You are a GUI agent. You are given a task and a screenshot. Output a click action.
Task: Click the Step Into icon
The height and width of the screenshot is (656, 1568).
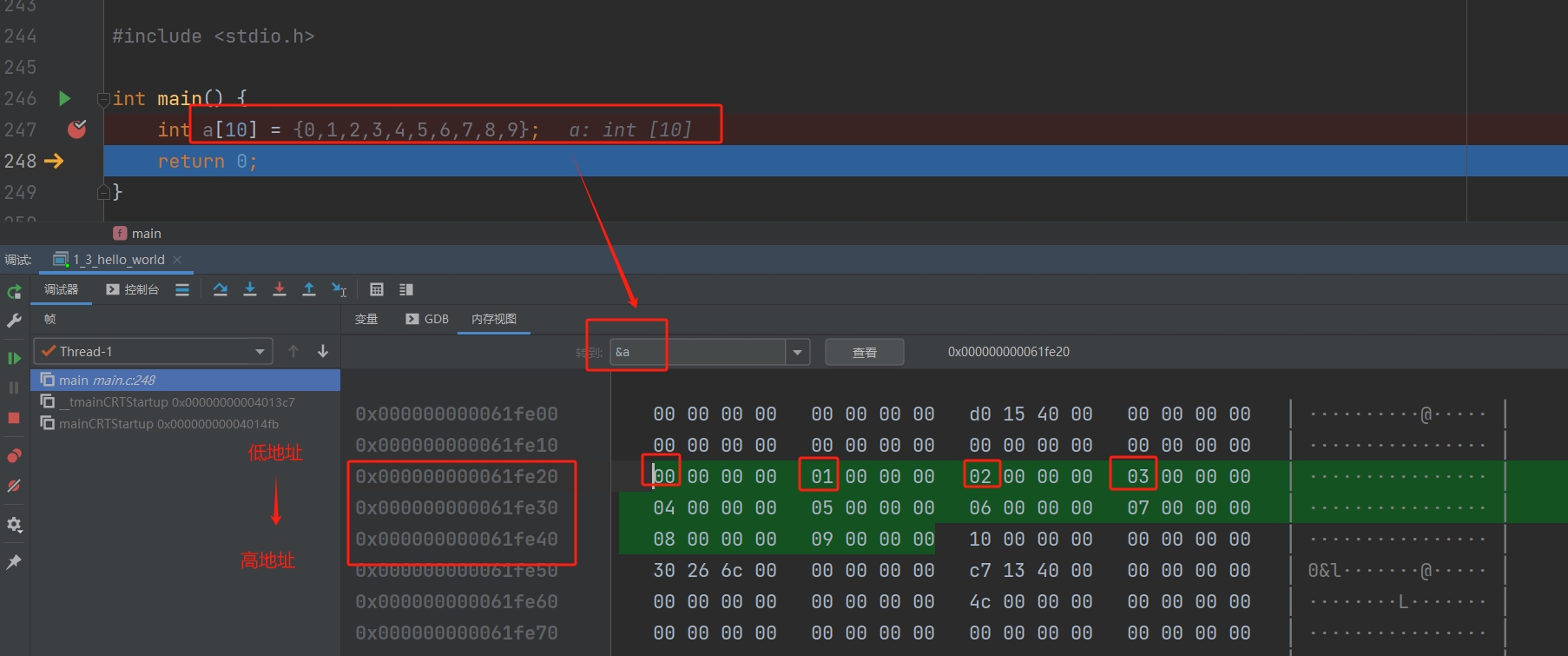click(x=250, y=289)
